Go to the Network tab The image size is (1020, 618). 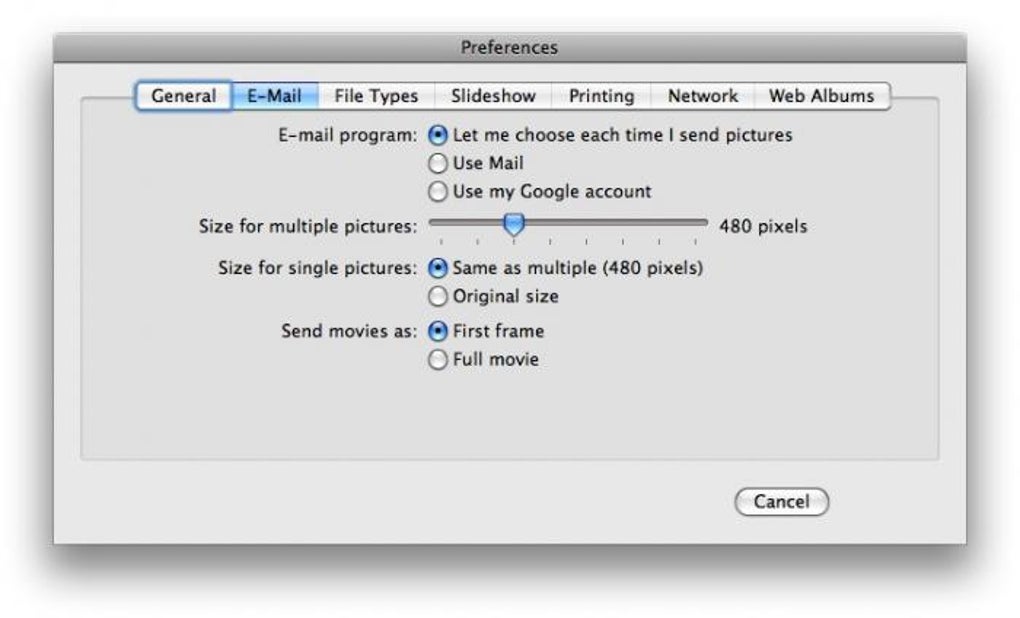point(703,96)
